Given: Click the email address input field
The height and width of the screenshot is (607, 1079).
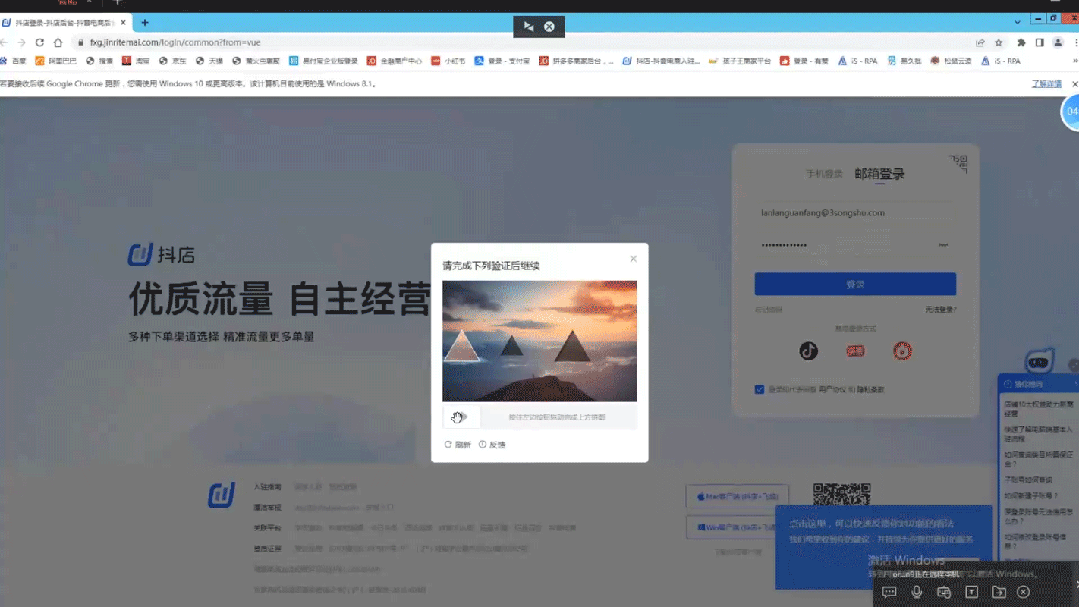Looking at the screenshot, I should 855,212.
